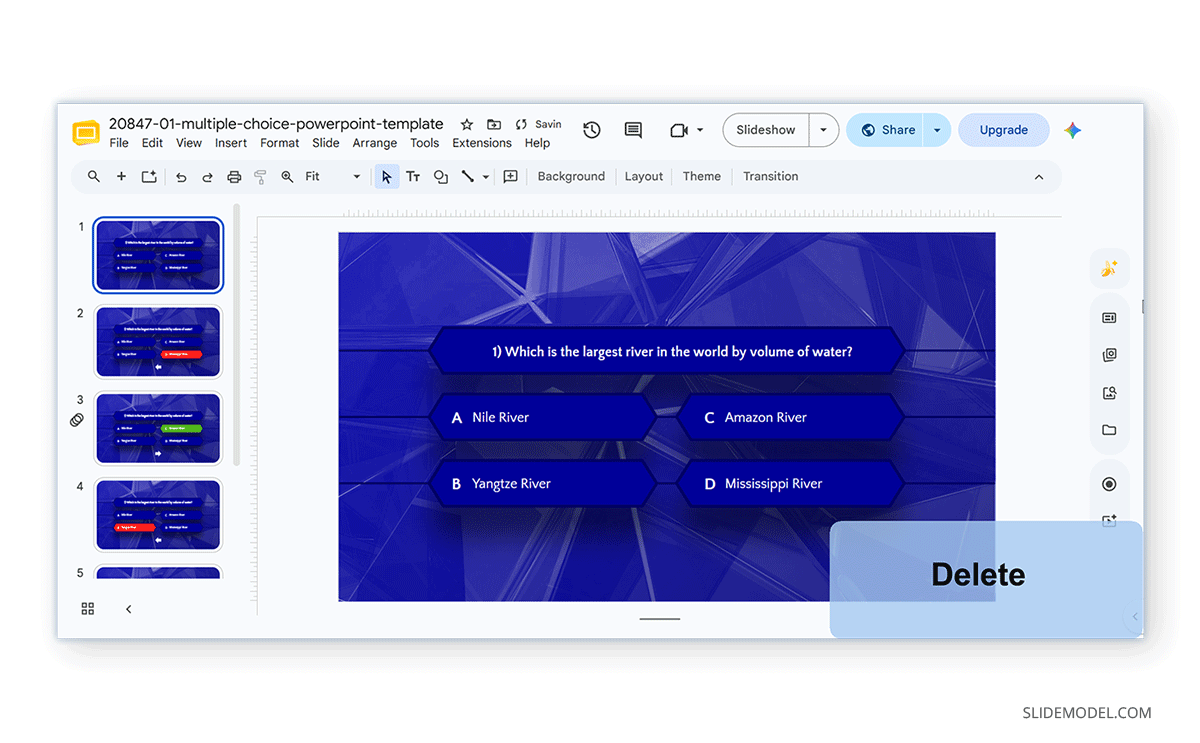Select slide 3 thumbnail
This screenshot has height=743, width=1200.
point(158,428)
